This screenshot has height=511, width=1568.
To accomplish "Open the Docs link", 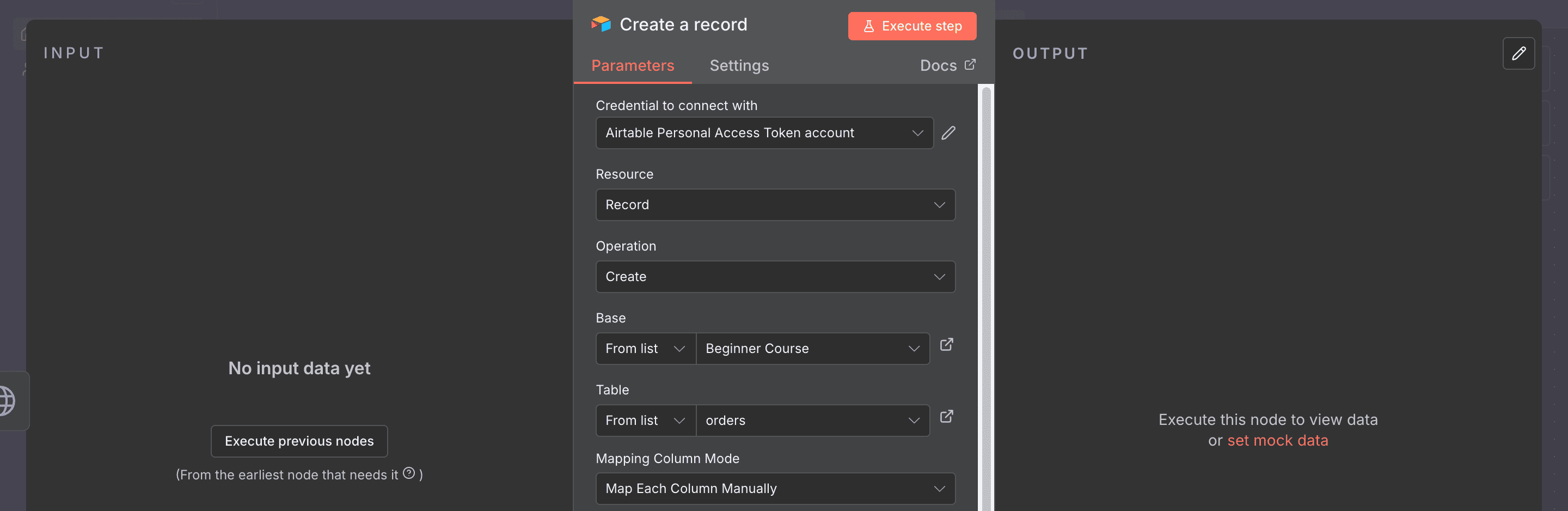I will point(947,65).
